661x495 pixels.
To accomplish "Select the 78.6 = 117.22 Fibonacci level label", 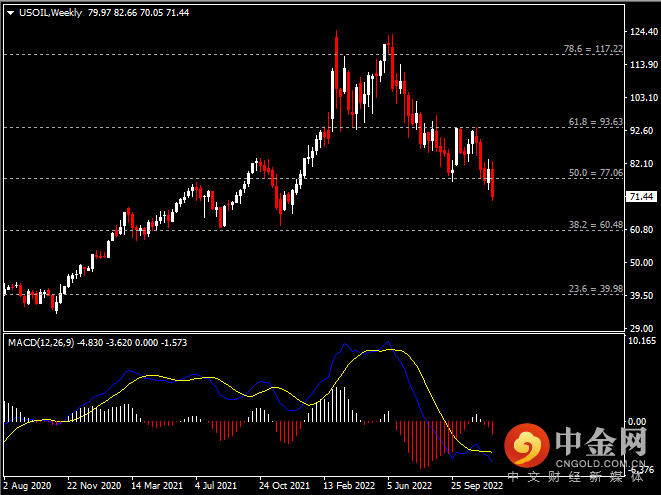I will [x=593, y=48].
